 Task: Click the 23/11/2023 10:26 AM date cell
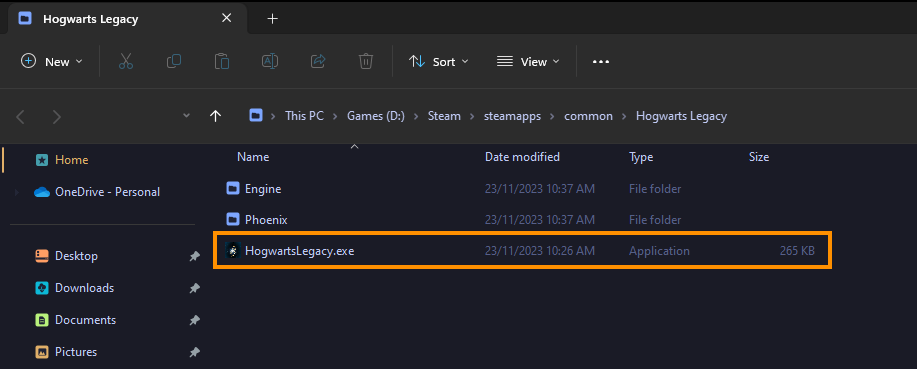coord(540,251)
